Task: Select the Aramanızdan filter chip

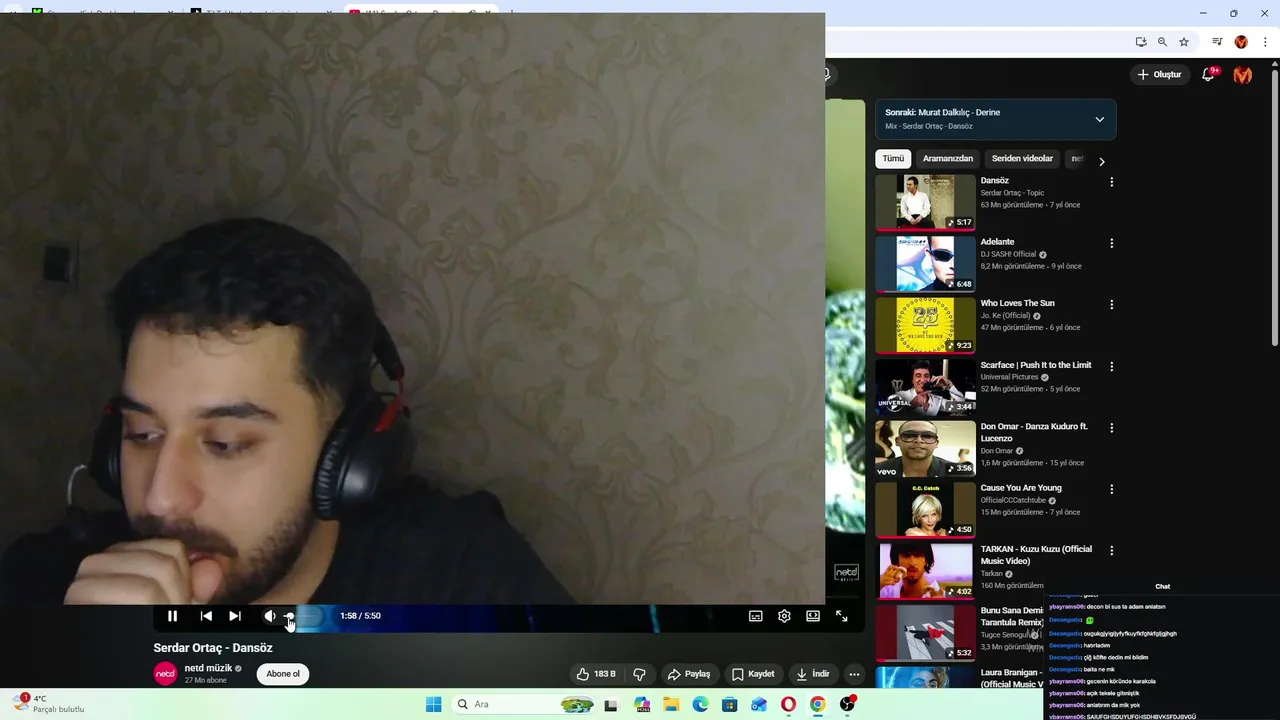Action: click(x=948, y=159)
